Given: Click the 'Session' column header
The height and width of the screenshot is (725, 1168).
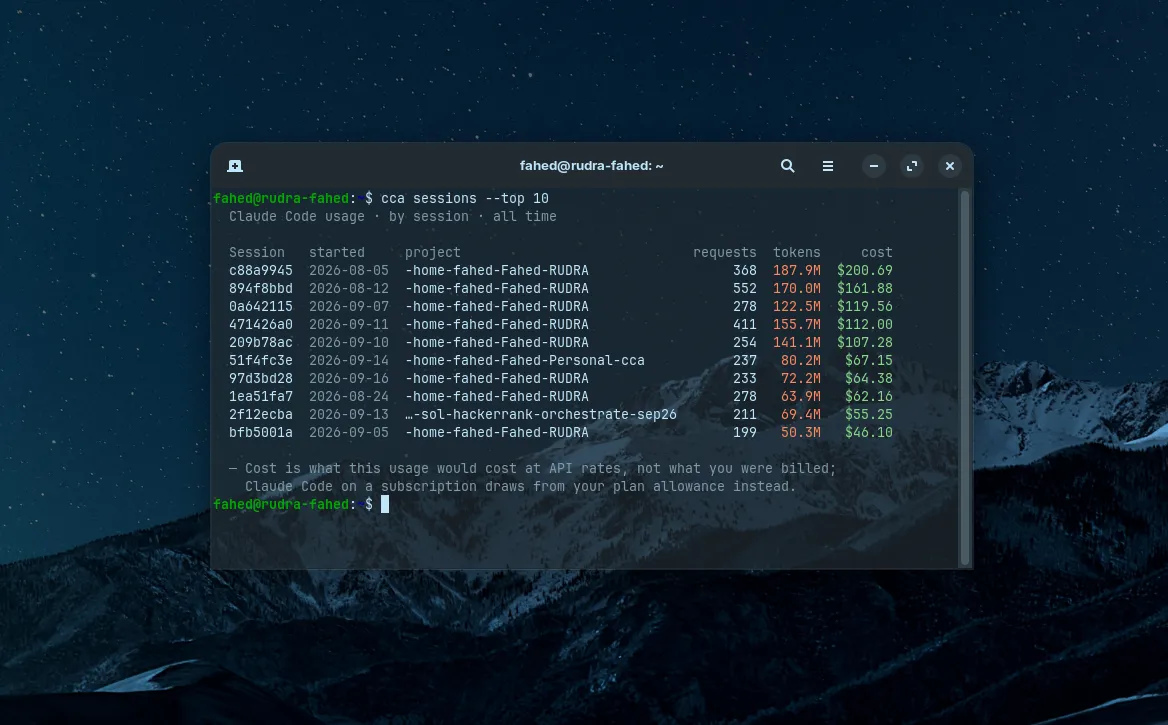Looking at the screenshot, I should coord(257,253).
